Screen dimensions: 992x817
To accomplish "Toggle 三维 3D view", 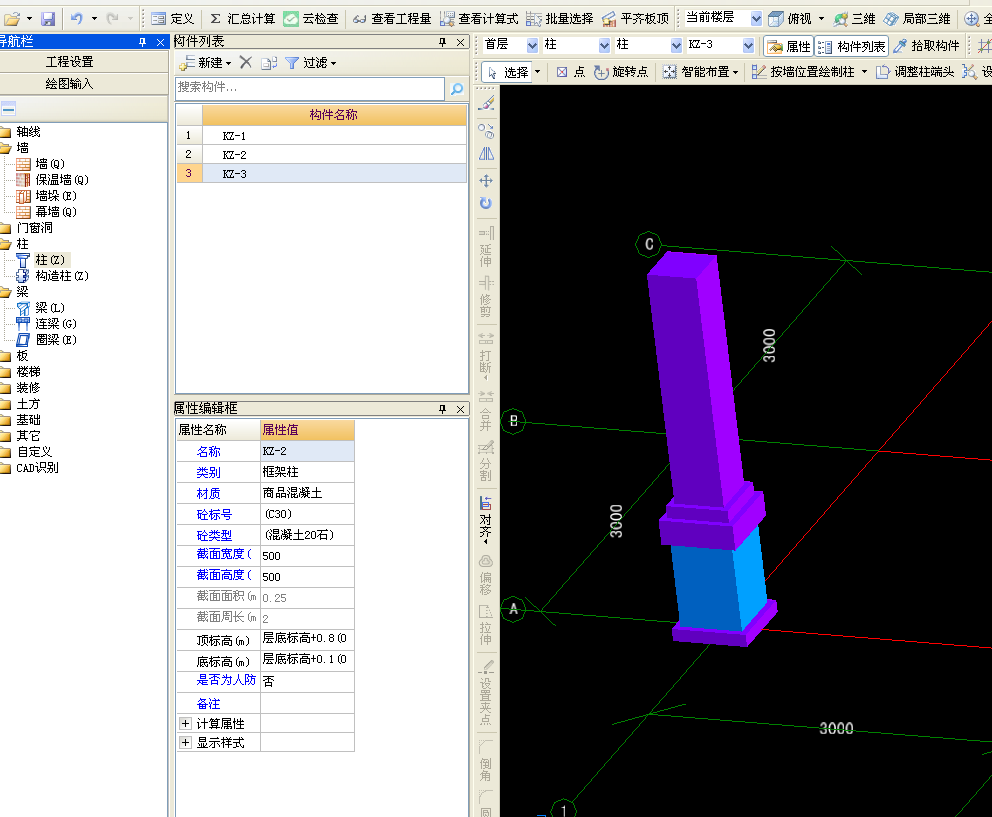I will (x=854, y=19).
